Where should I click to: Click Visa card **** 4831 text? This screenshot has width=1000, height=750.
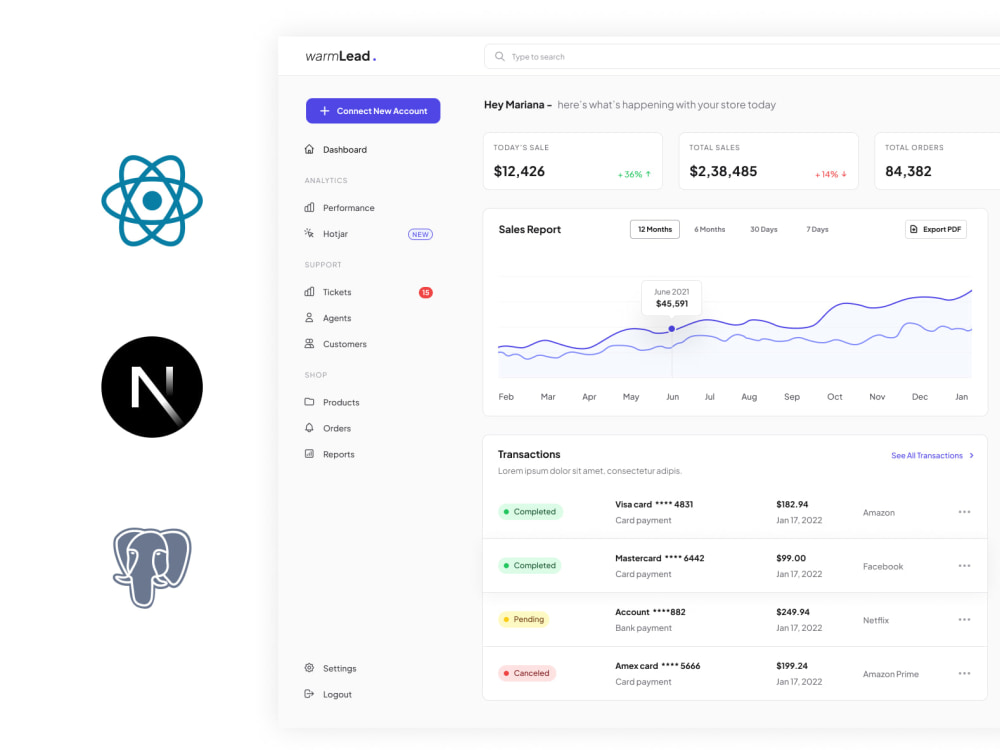654,504
